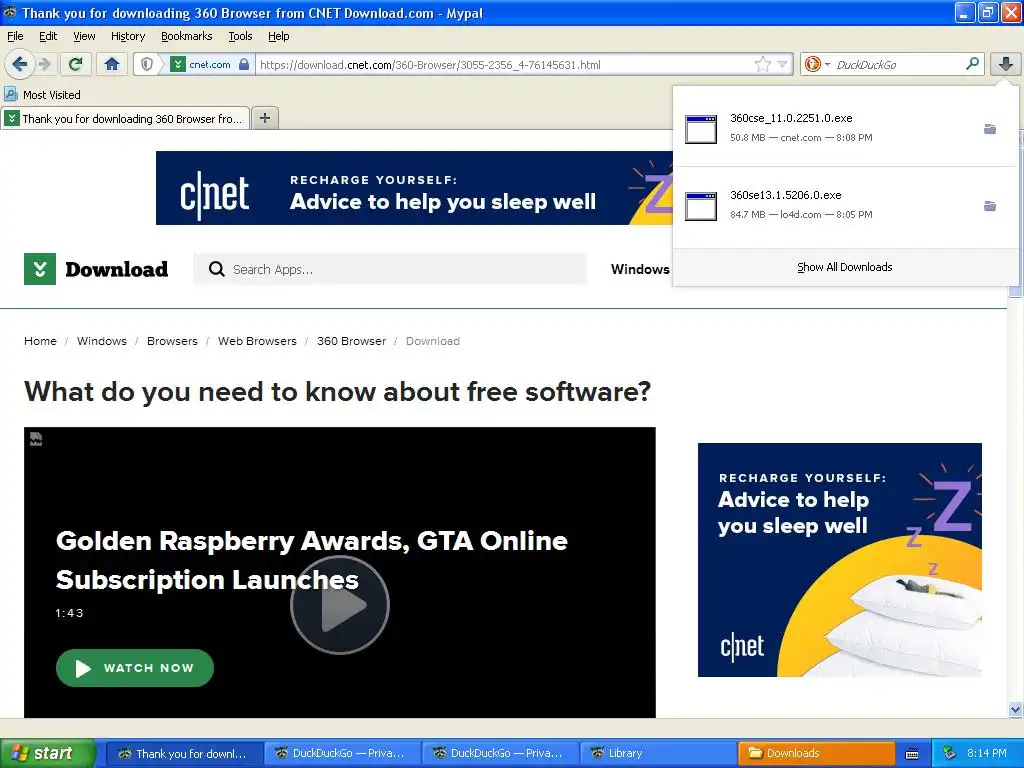The image size is (1024, 768).
Task: Open containing folder for 360se13.1.5206.0.exe
Action: 990,206
